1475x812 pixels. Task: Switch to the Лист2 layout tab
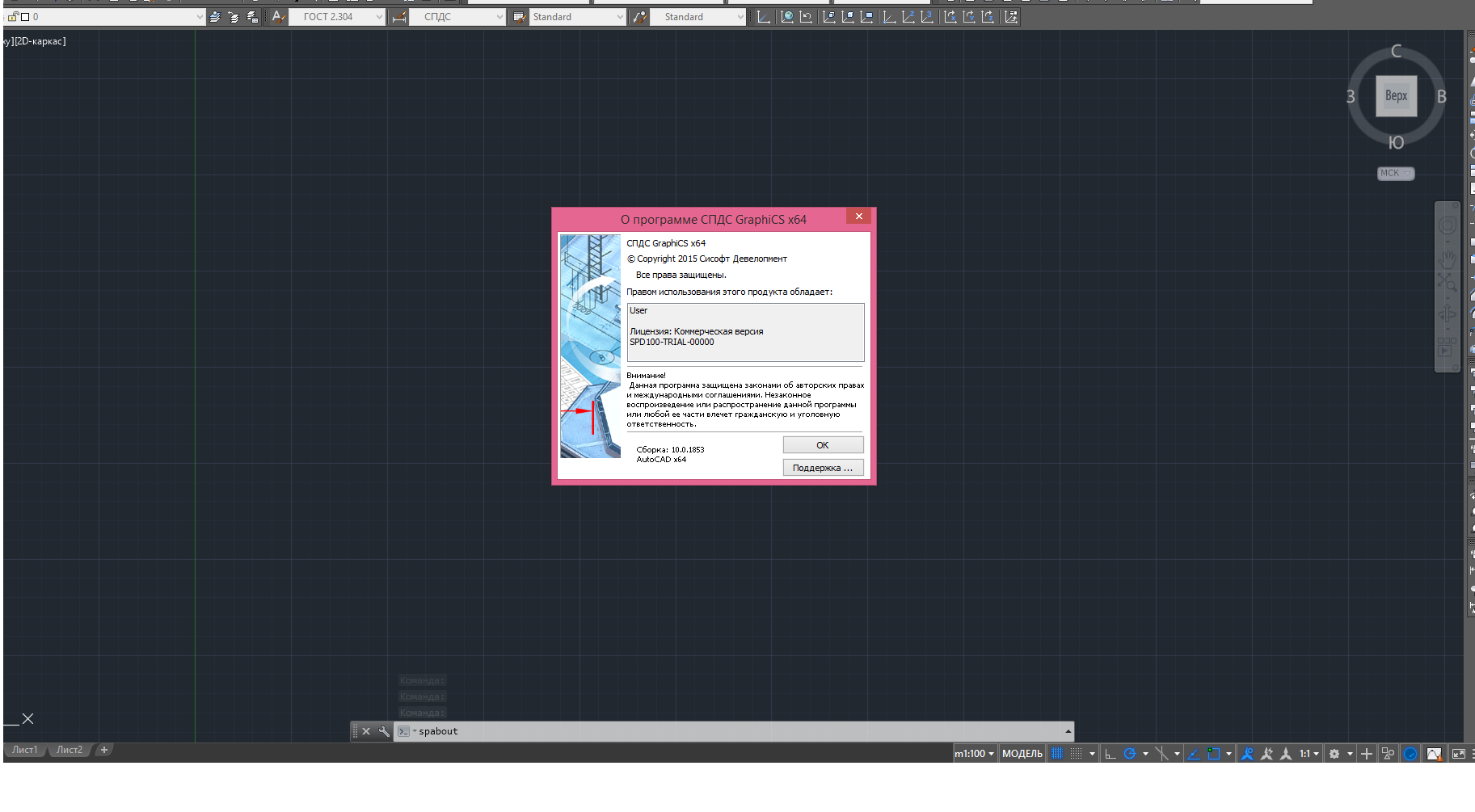pyautogui.click(x=70, y=750)
